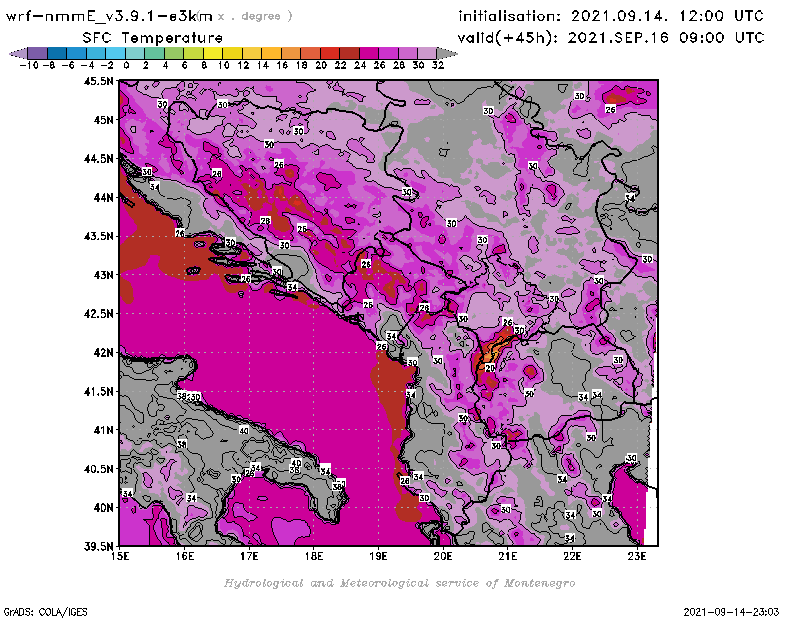Select the '42.5N' latitude axis label
Screen dimensions: 800x618
[98, 314]
